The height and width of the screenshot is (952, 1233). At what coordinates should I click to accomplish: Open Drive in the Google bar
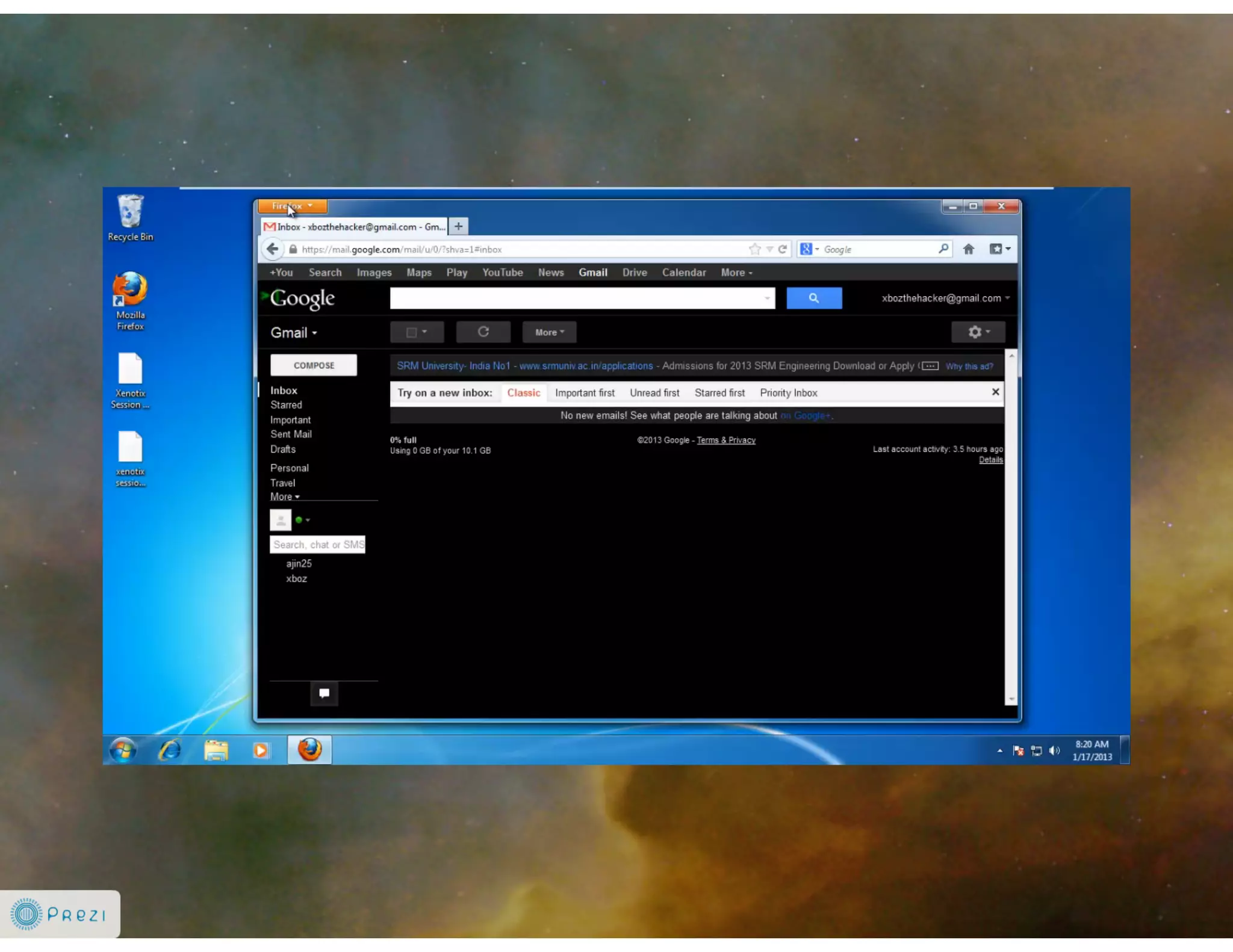(x=635, y=273)
